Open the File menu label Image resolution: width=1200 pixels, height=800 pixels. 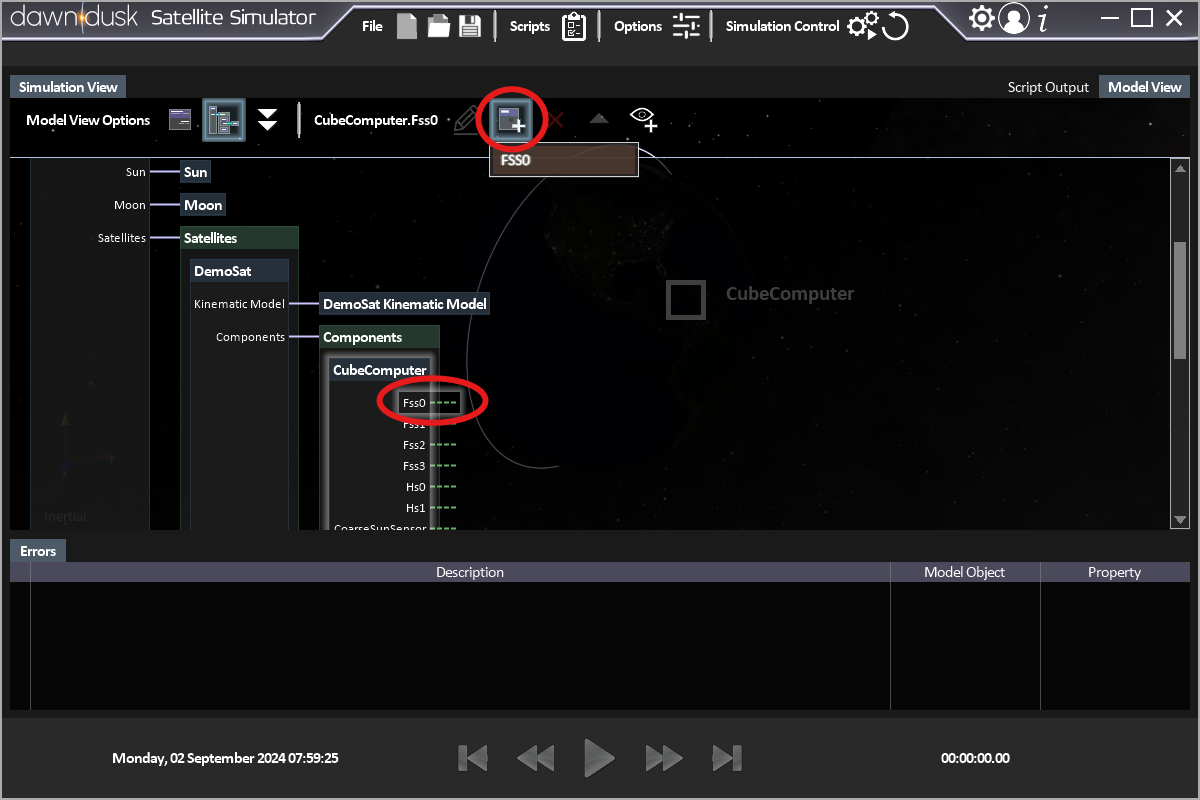(x=372, y=27)
